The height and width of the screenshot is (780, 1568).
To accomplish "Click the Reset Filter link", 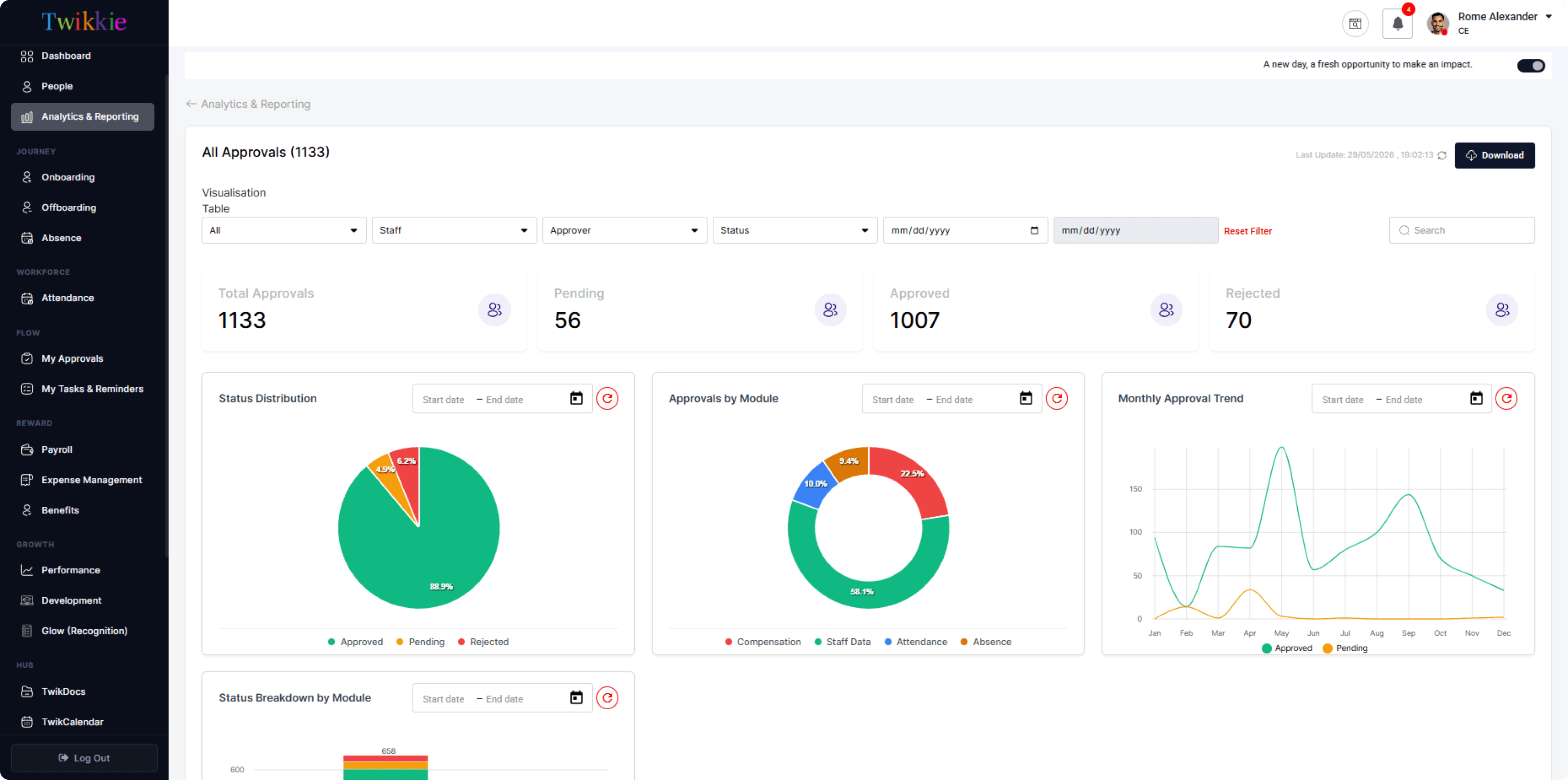I will (1247, 231).
